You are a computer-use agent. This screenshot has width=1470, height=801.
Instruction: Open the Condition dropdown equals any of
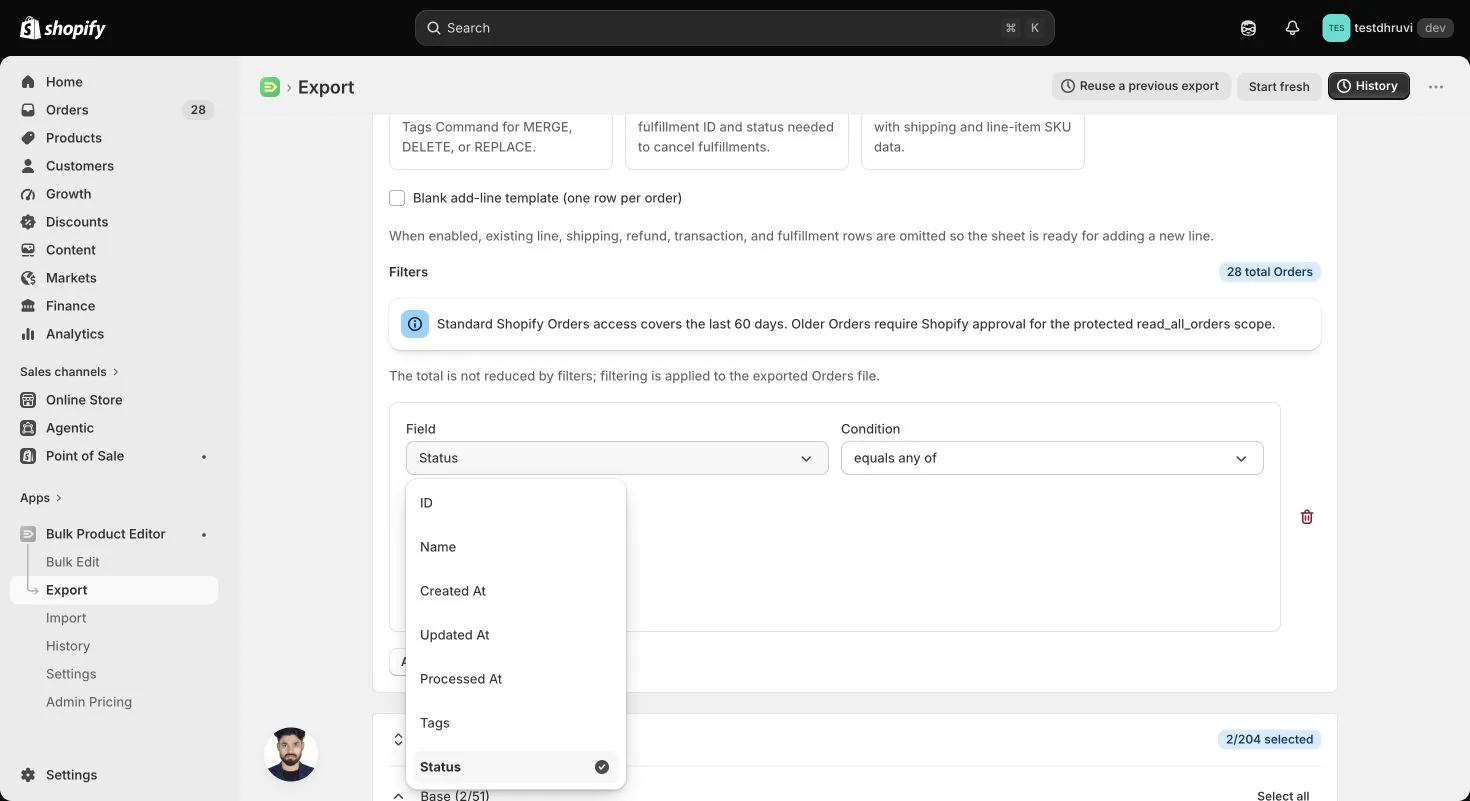coord(1052,458)
